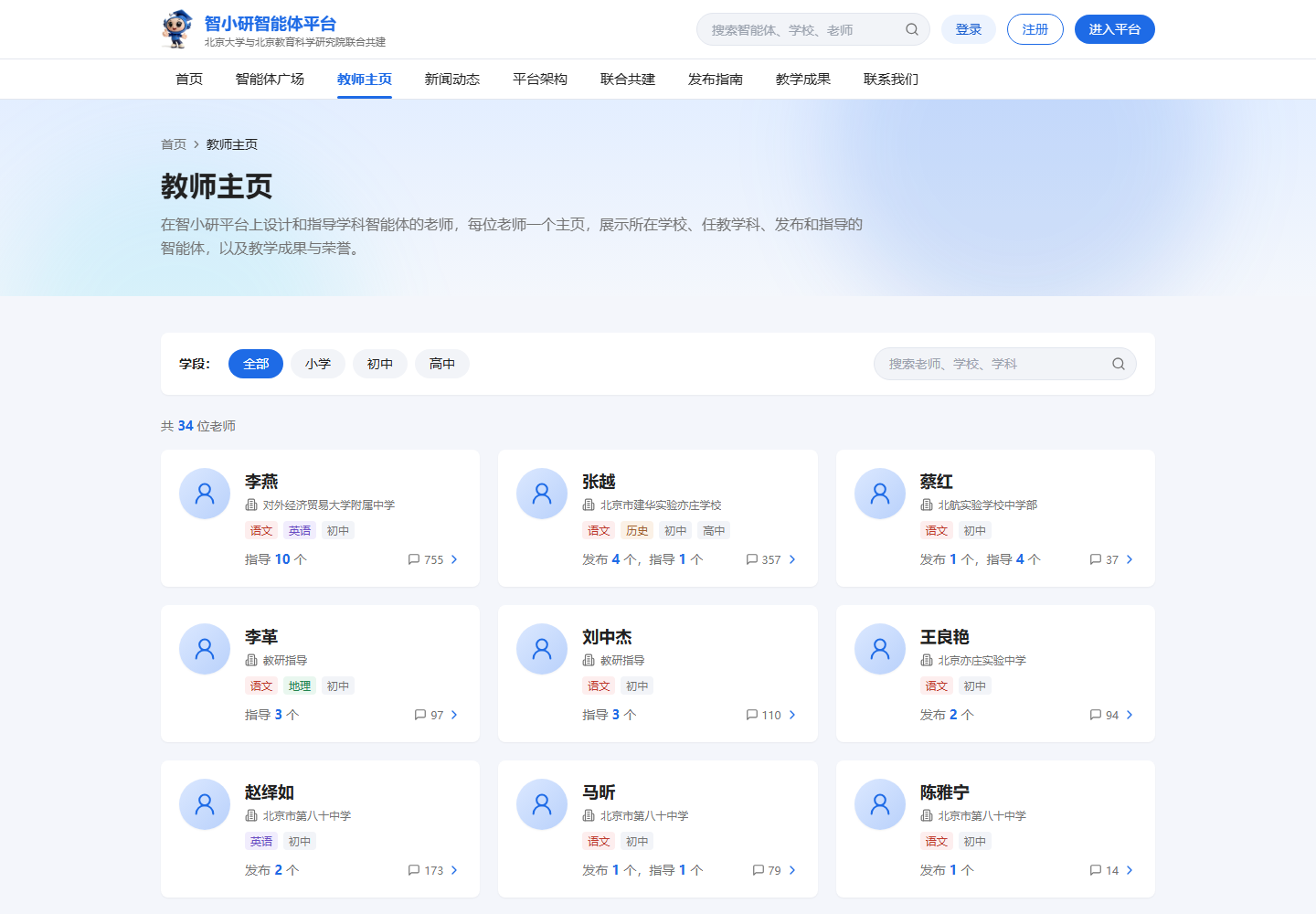Image resolution: width=1316 pixels, height=914 pixels.
Task: Expand 蔡红's card with the right chevron
Action: (x=1130, y=559)
